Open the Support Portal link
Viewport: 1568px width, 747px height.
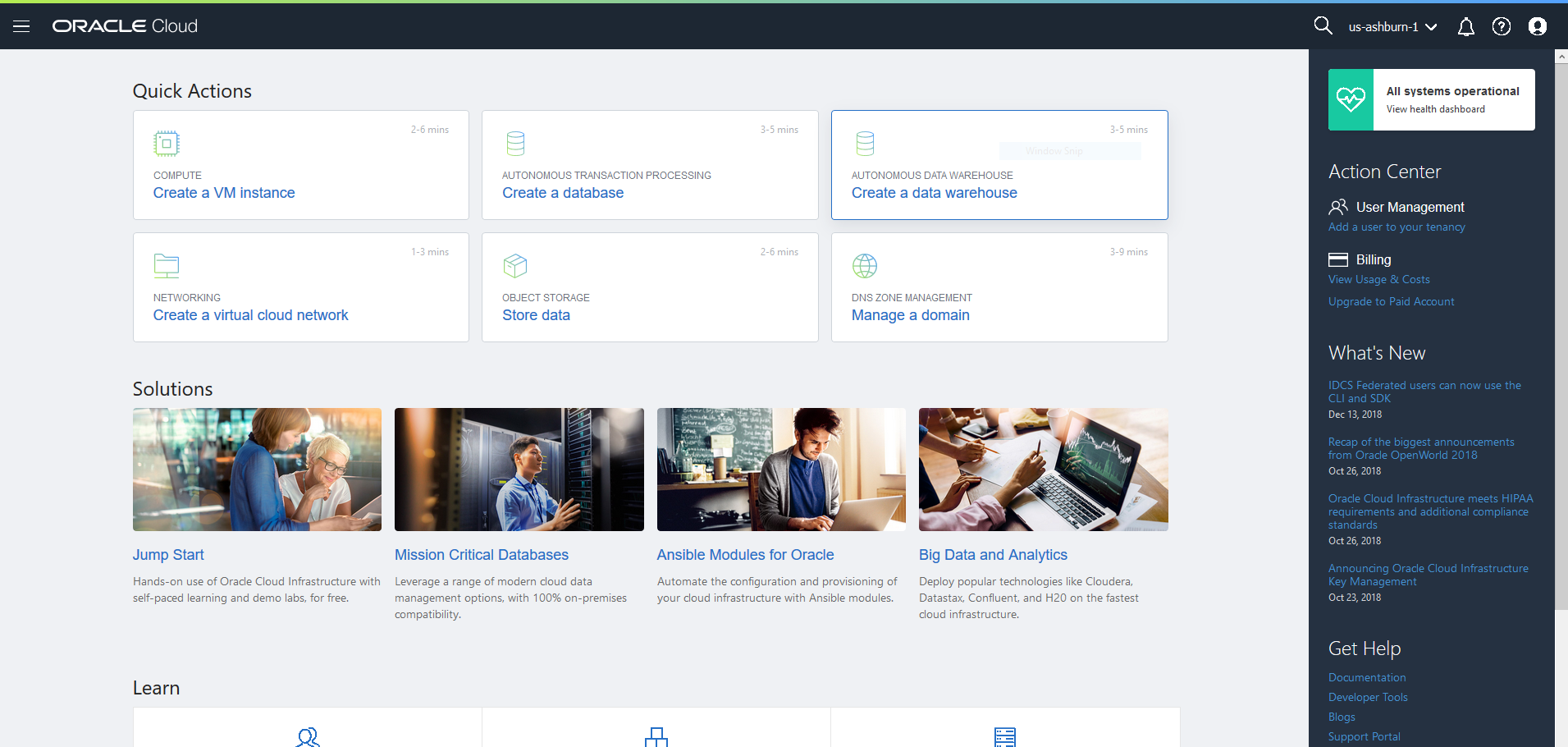click(1365, 737)
